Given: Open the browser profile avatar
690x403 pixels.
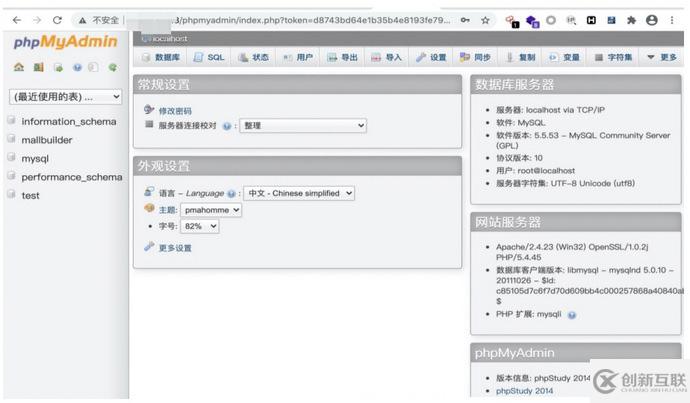Looking at the screenshot, I should (x=652, y=20).
